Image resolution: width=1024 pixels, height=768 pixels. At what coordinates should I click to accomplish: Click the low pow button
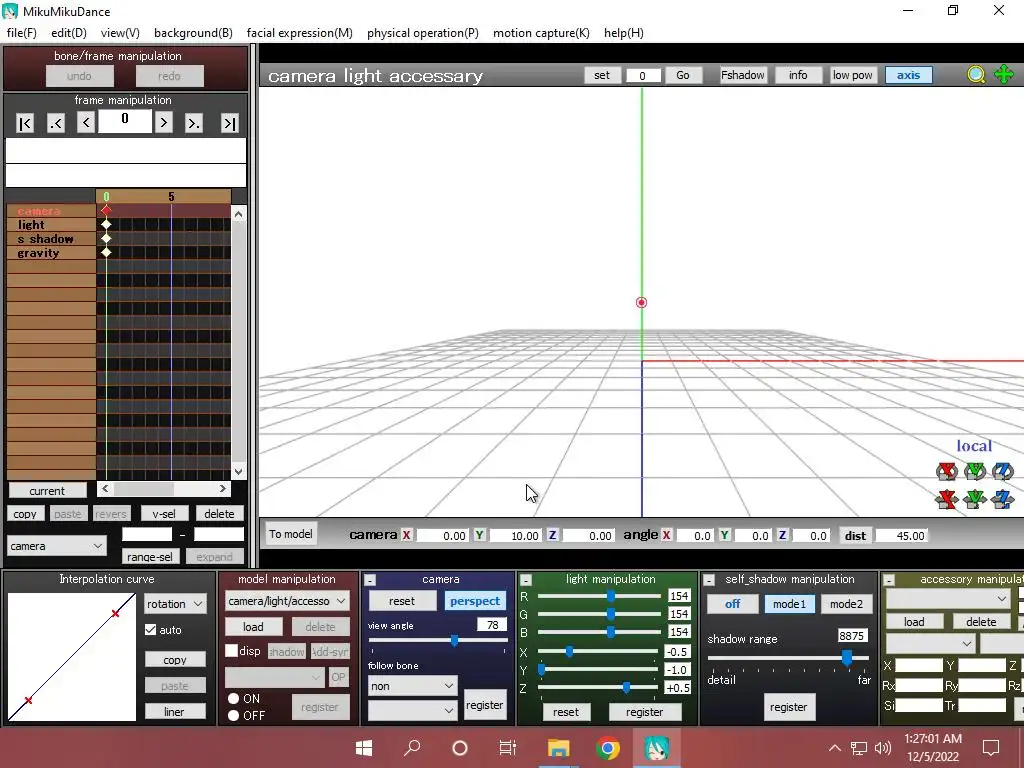(852, 75)
